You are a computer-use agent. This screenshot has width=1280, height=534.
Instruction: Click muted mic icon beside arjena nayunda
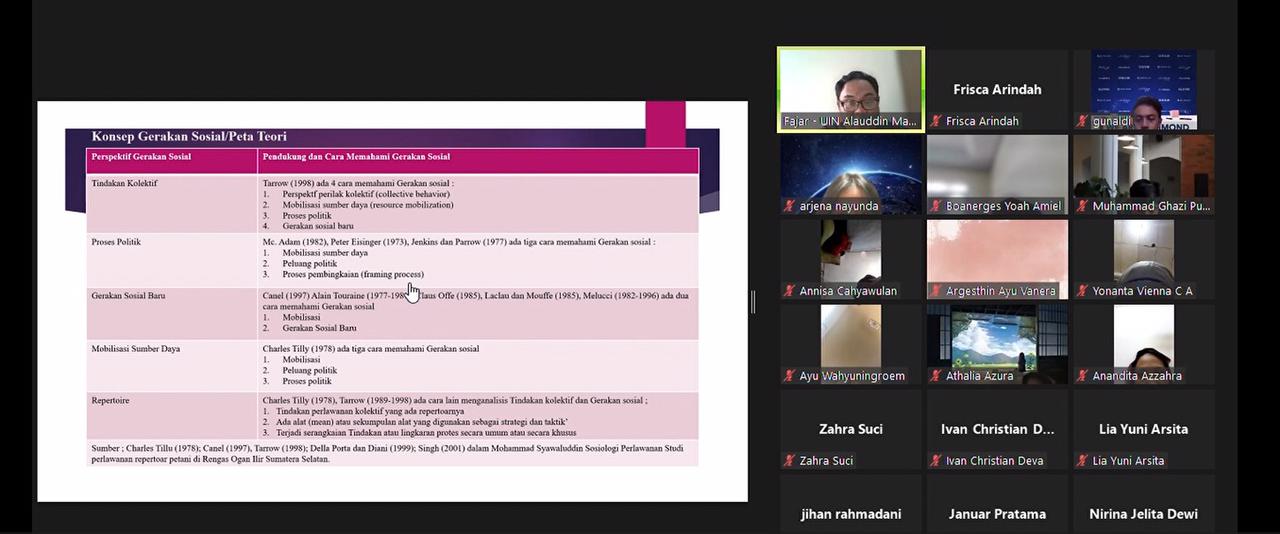[x=790, y=206]
